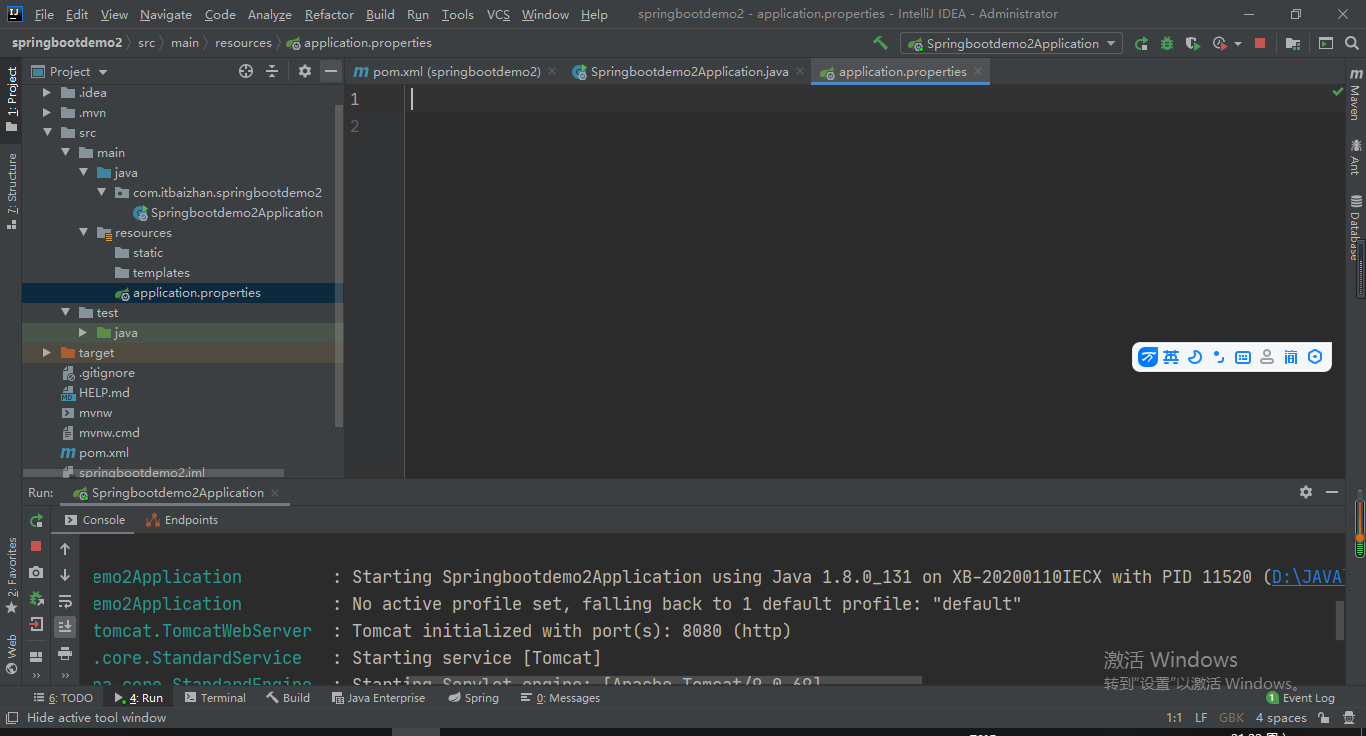Open Project panel settings gear
Viewport: 1366px width, 736px height.
click(305, 71)
